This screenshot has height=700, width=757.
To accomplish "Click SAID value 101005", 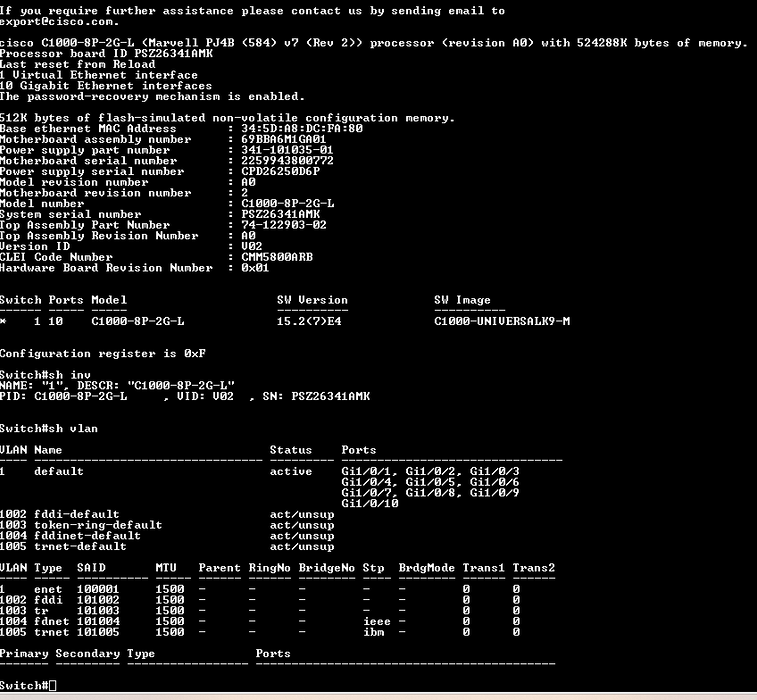I will coord(98,632).
